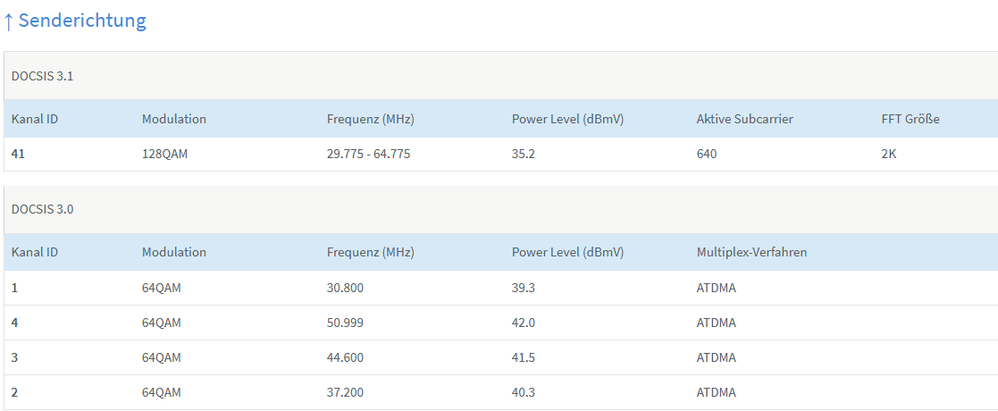998x411 pixels.
Task: Click power level value 41.5
Action: (525, 357)
